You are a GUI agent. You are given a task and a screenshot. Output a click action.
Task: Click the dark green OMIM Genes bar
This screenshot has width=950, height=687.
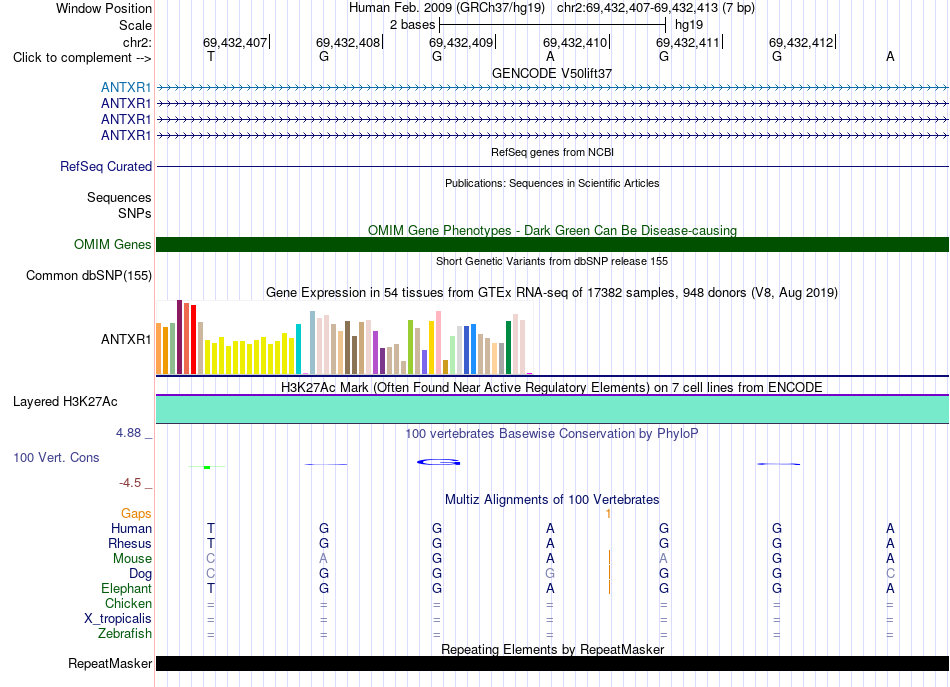coord(552,244)
